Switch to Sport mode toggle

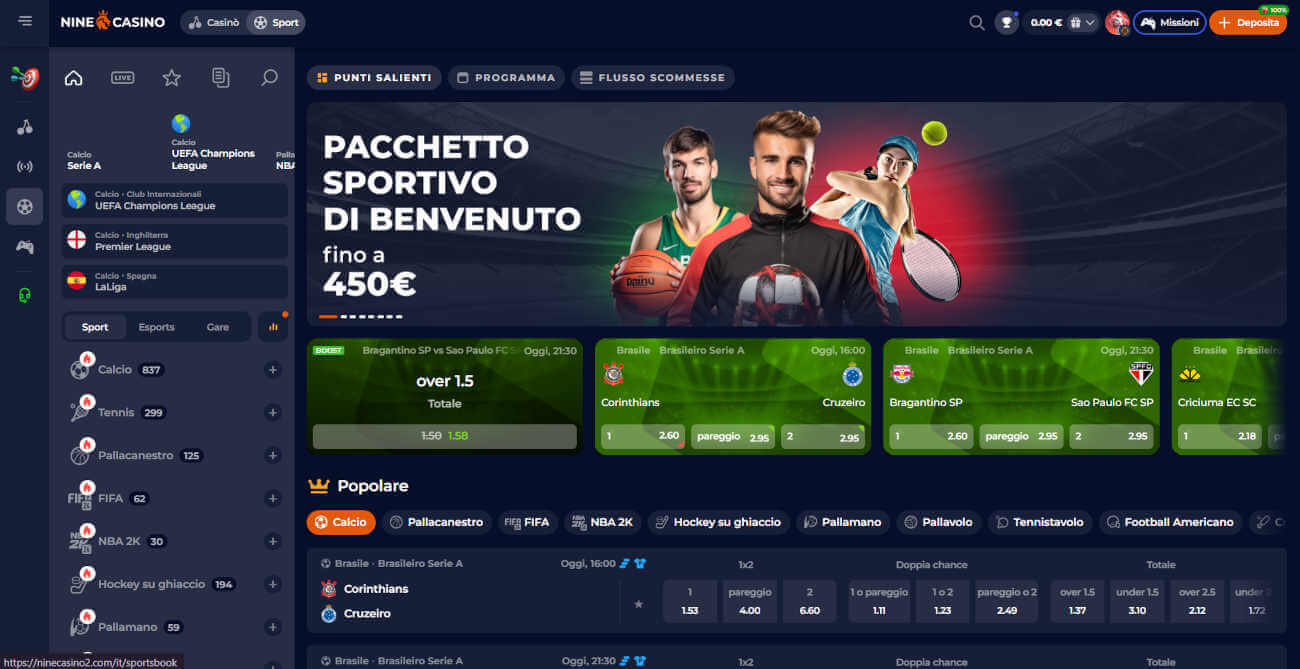[276, 22]
